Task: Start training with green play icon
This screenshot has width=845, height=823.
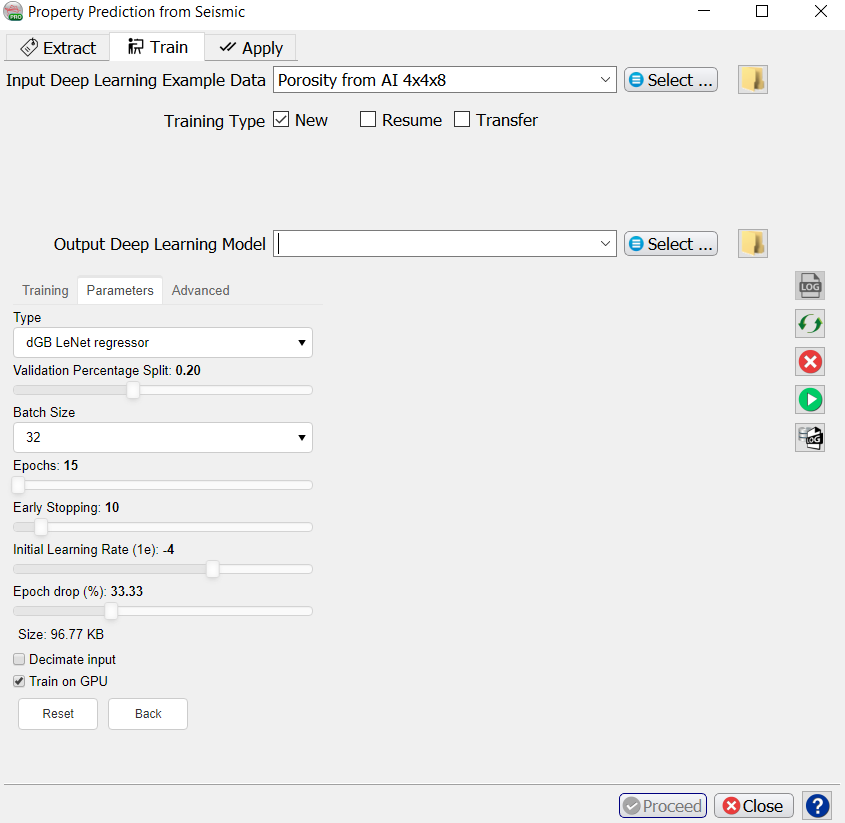Action: (x=810, y=400)
